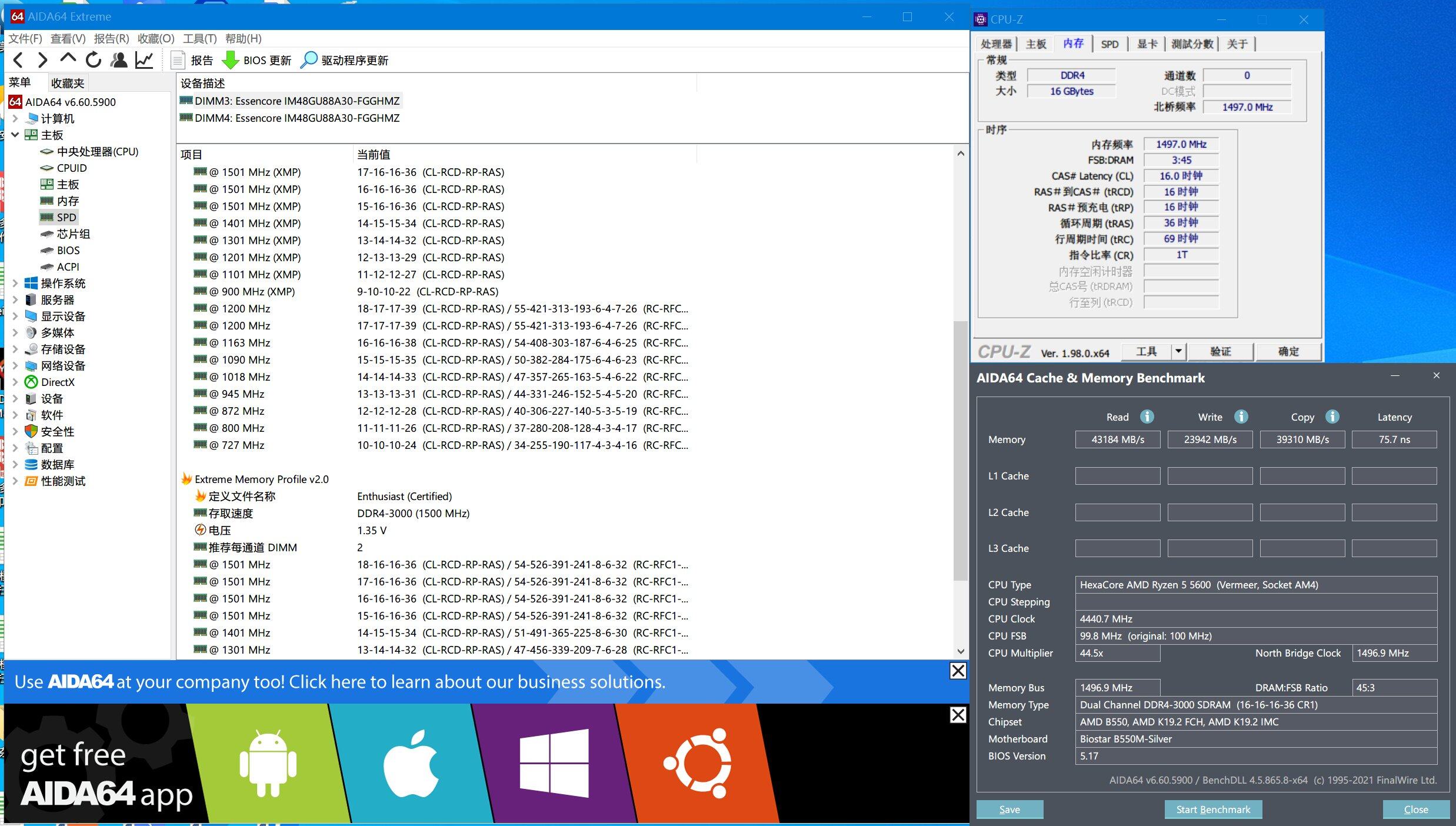Go forward with the AIDA64 forward arrow
The height and width of the screenshot is (826, 1456).
coord(42,60)
